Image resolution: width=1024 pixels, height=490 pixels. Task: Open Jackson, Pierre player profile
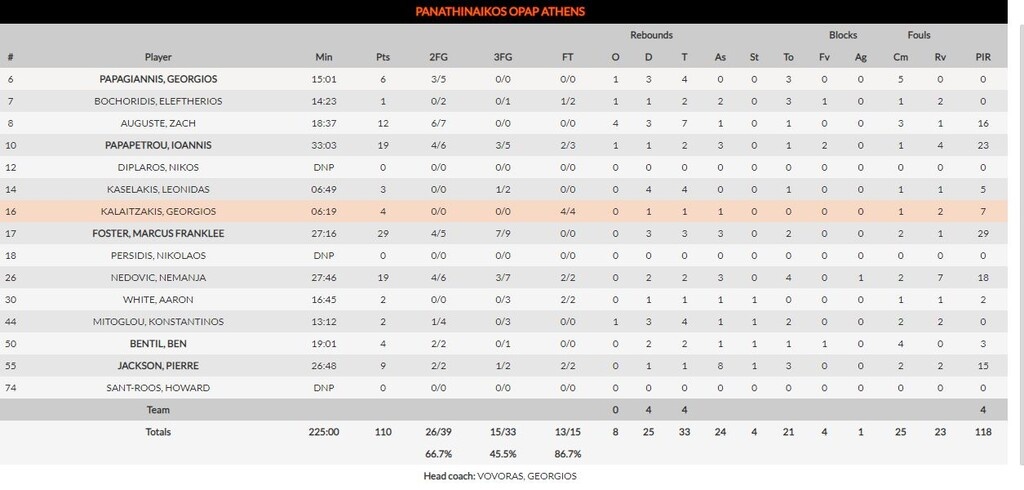pos(158,365)
